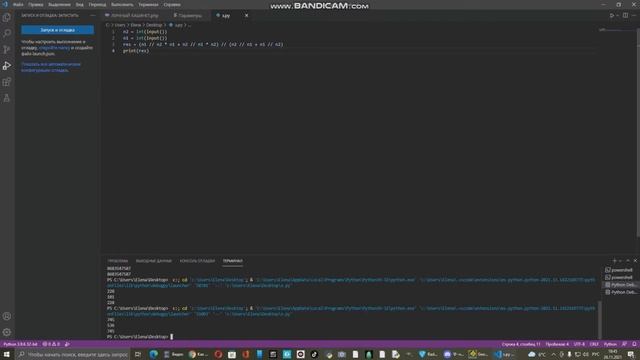Screen dimensions: 640x360
Task: Click the terminal vertical scrollbar
Action: (x=600, y=320)
